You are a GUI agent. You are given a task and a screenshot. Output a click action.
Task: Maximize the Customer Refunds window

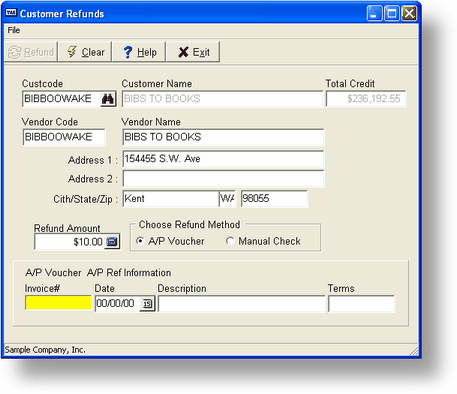coord(392,14)
